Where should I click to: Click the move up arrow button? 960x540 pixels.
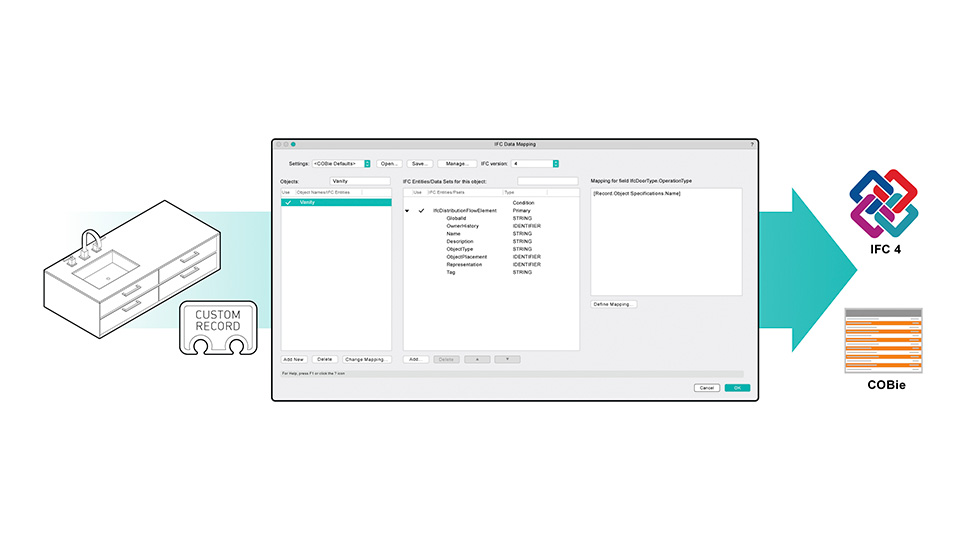(477, 359)
